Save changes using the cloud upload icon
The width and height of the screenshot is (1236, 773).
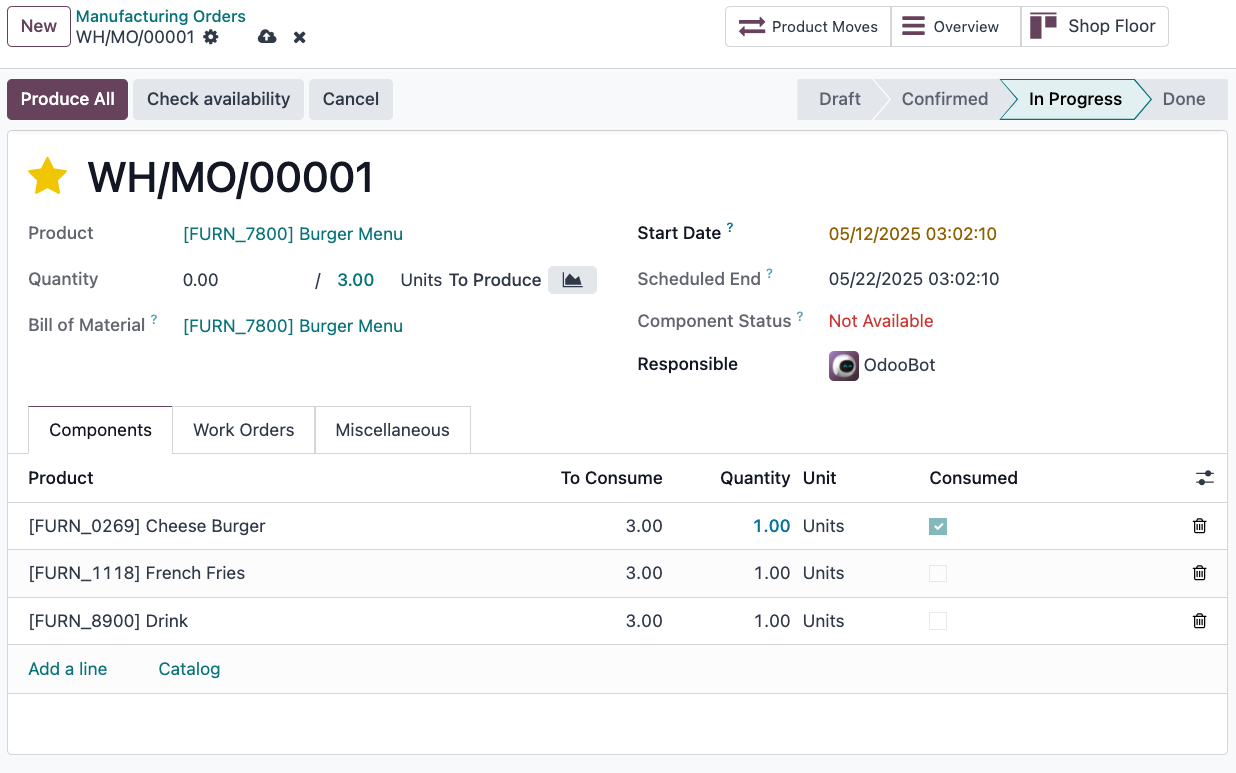tap(266, 36)
